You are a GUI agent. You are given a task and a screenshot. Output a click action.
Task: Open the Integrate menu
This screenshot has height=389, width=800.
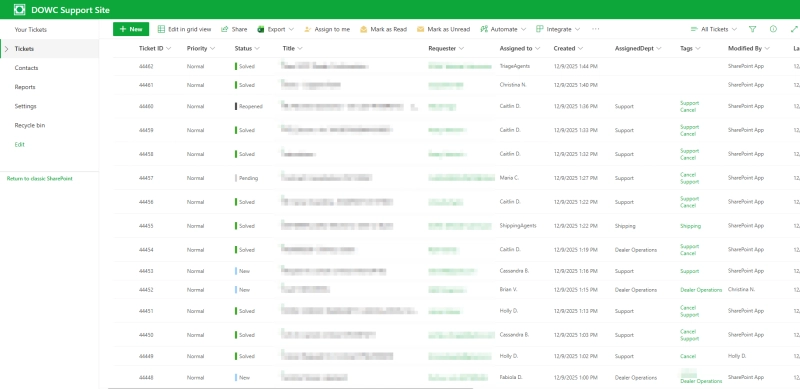pos(558,29)
